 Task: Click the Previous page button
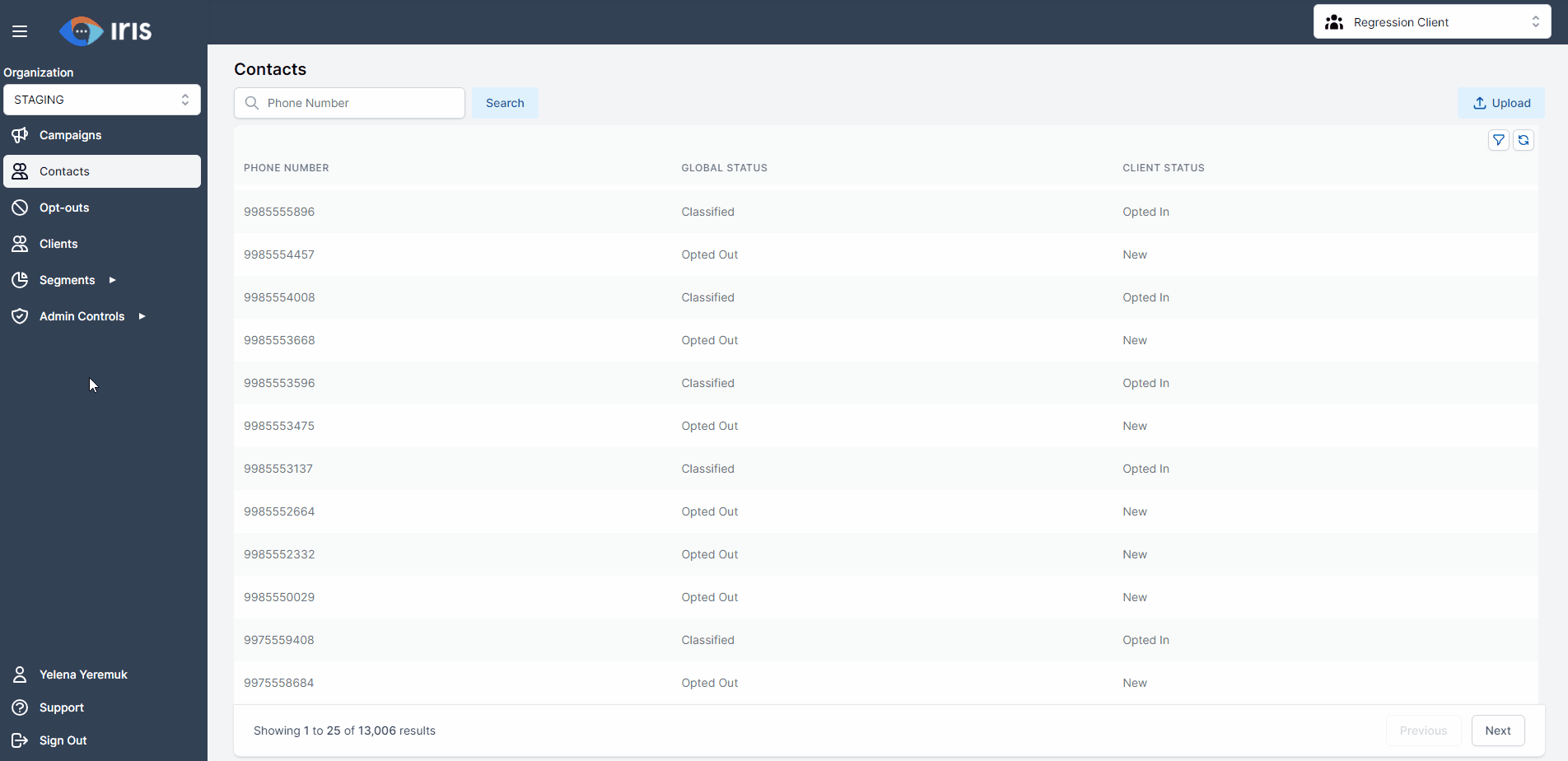click(x=1423, y=731)
